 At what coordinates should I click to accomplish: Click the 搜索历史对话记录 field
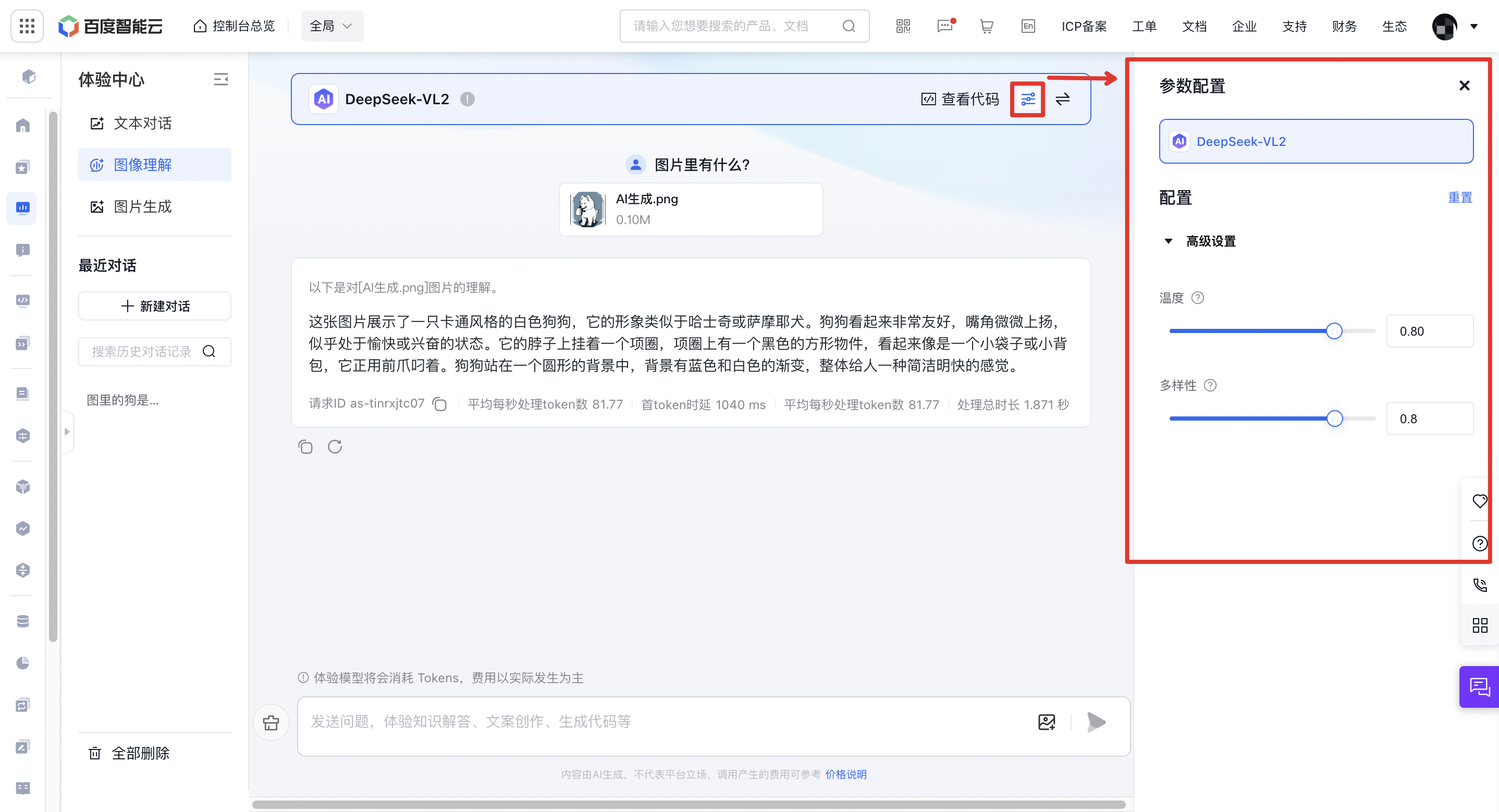pos(155,351)
